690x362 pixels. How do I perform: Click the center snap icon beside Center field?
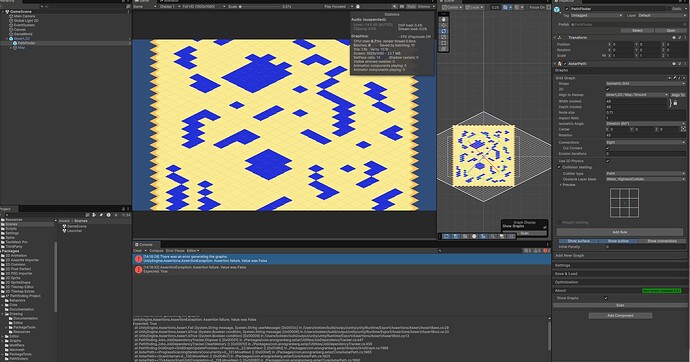pos(683,129)
